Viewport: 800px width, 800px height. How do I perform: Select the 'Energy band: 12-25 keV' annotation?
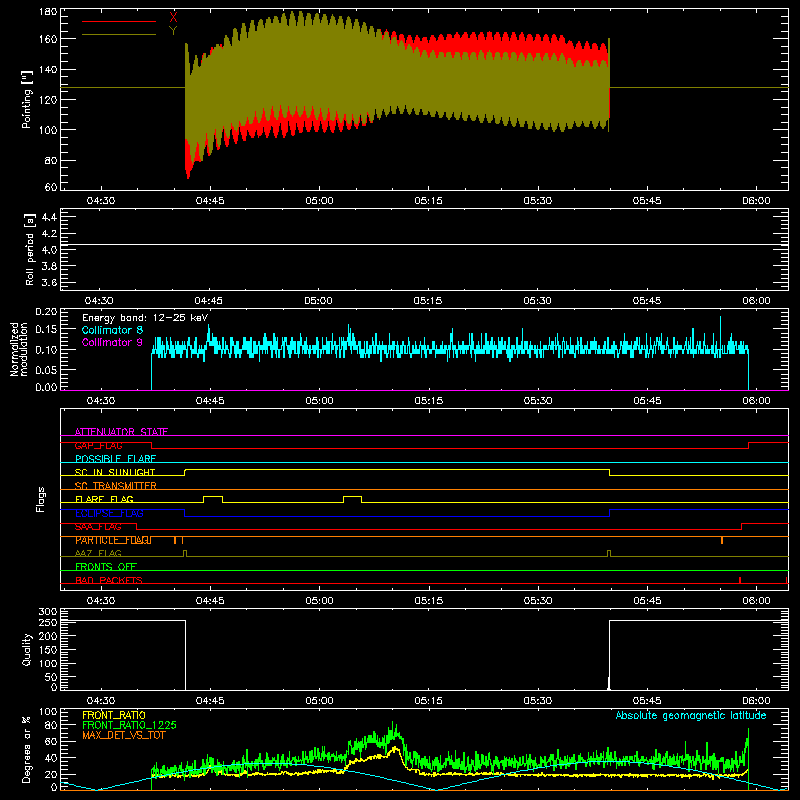click(145, 318)
